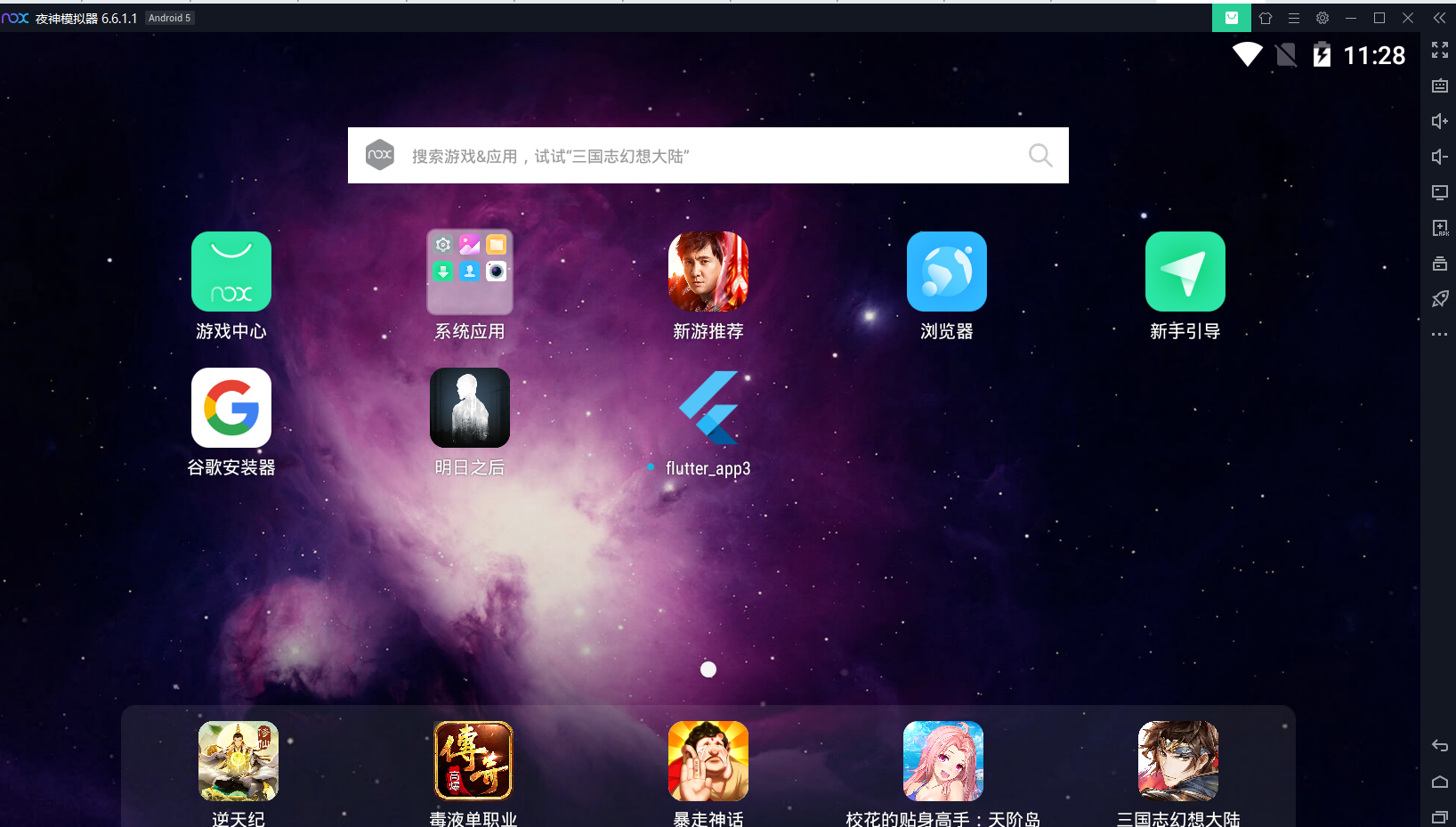Open Nox settings gear
1456x827 pixels.
pyautogui.click(x=1323, y=18)
